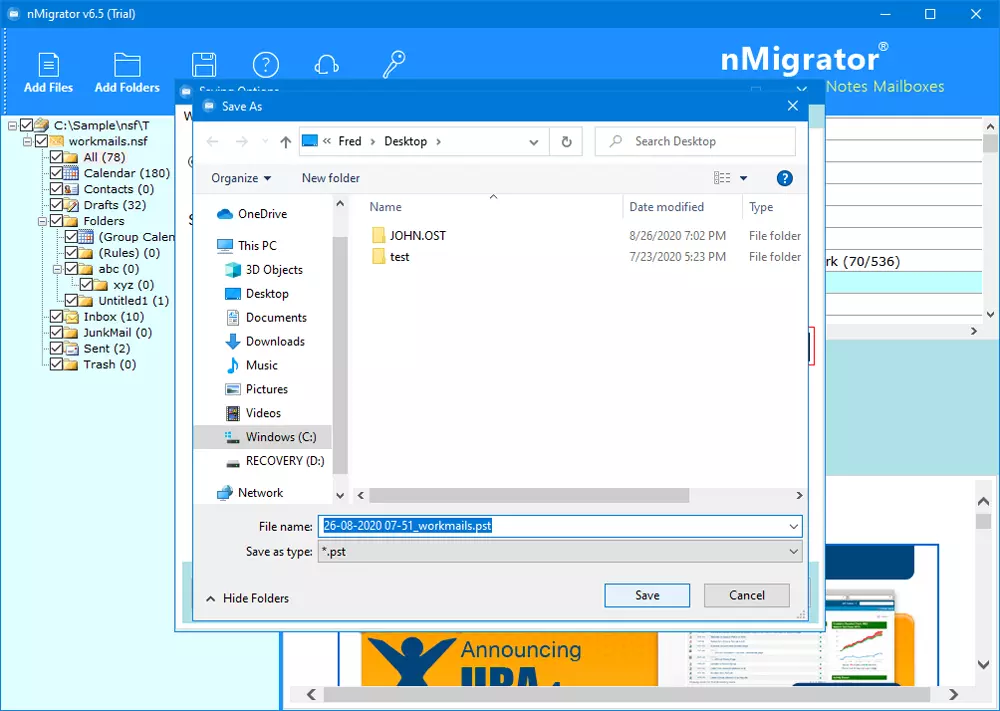The height and width of the screenshot is (711, 1000).
Task: Toggle the workmails.nsf checkbox
Action: tap(41, 141)
